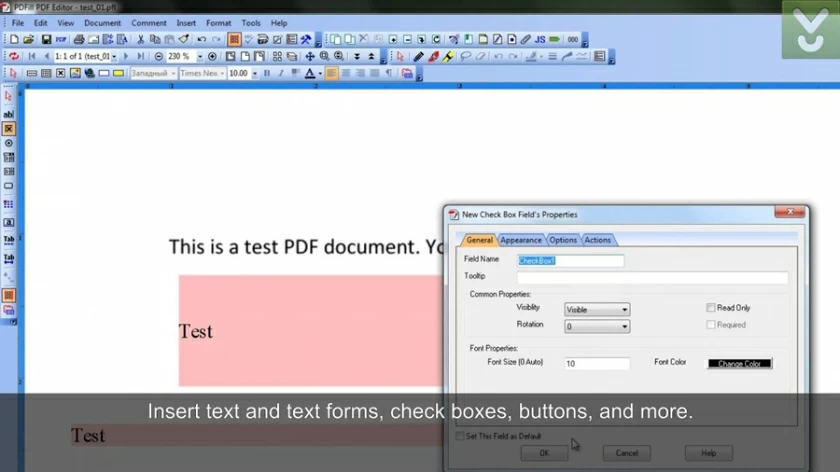Print the document with the printer icon
840x472 pixels.
pyautogui.click(x=79, y=40)
